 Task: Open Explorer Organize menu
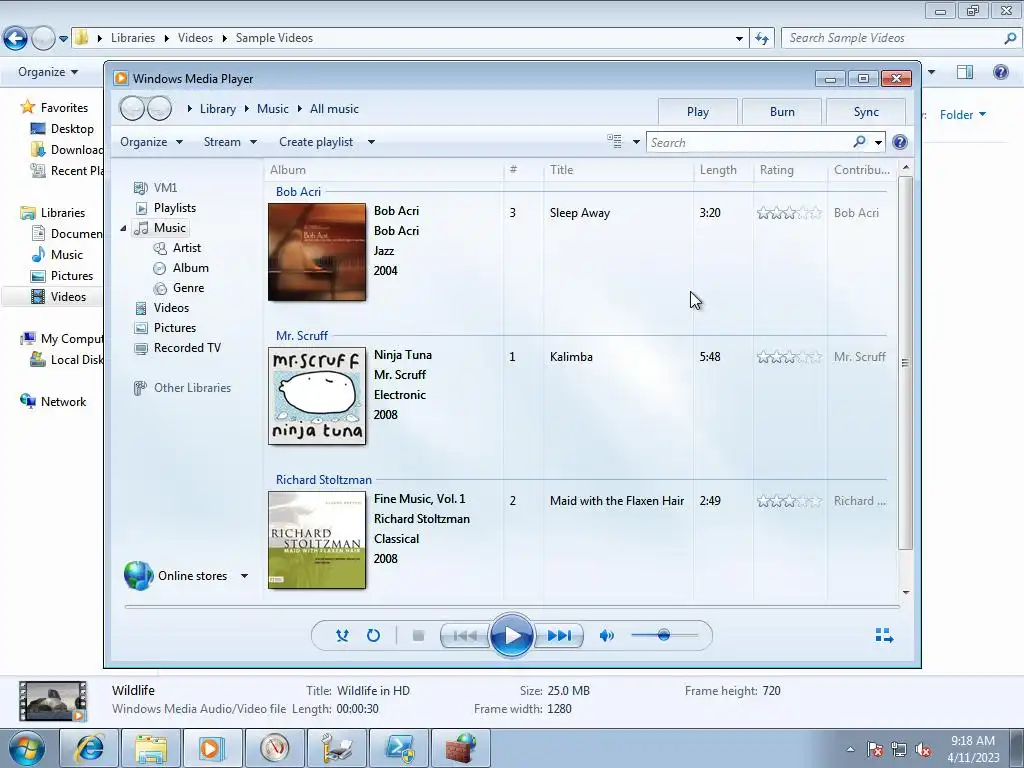coord(48,72)
